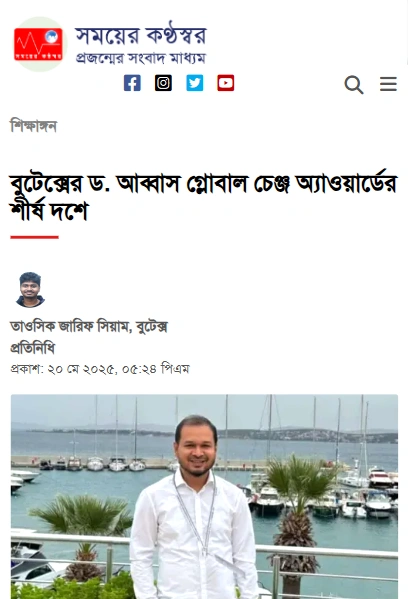Open the Twitter bird icon
The image size is (408, 599).
point(194,83)
